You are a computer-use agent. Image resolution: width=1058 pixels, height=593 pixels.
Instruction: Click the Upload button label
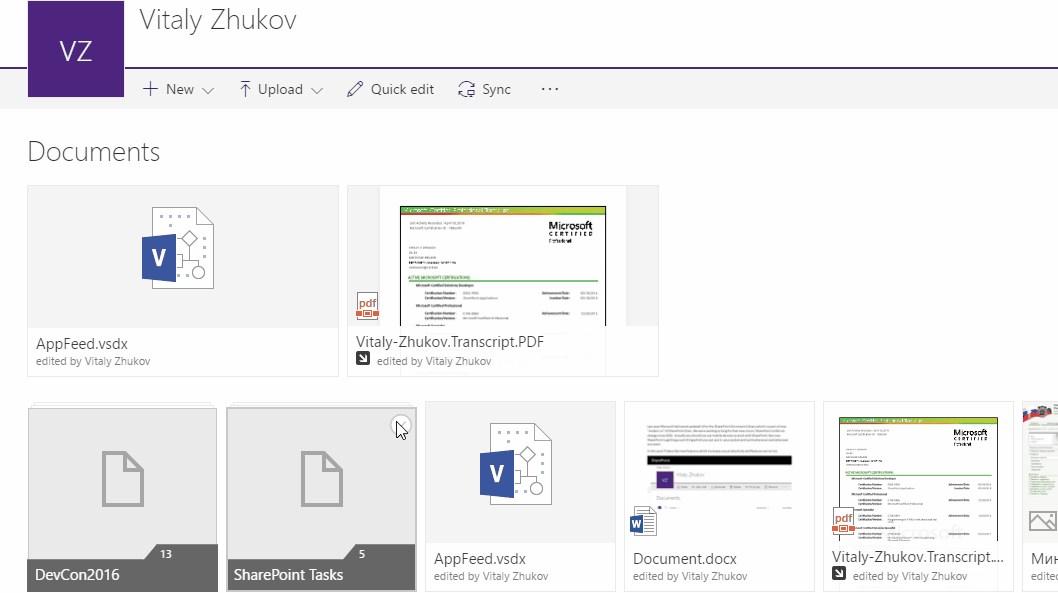280,89
